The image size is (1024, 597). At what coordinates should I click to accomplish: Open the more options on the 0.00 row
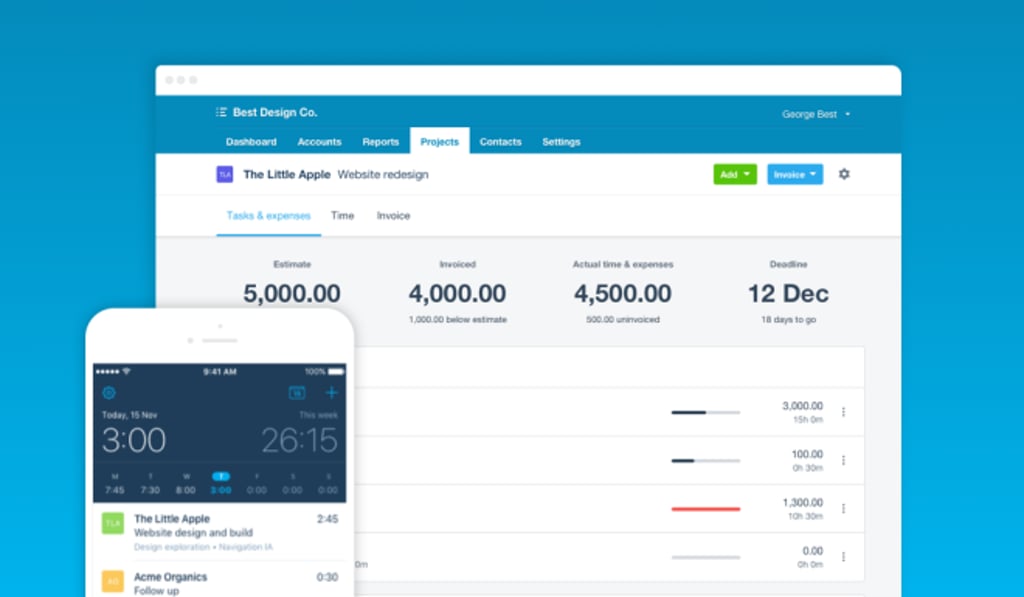tap(843, 557)
